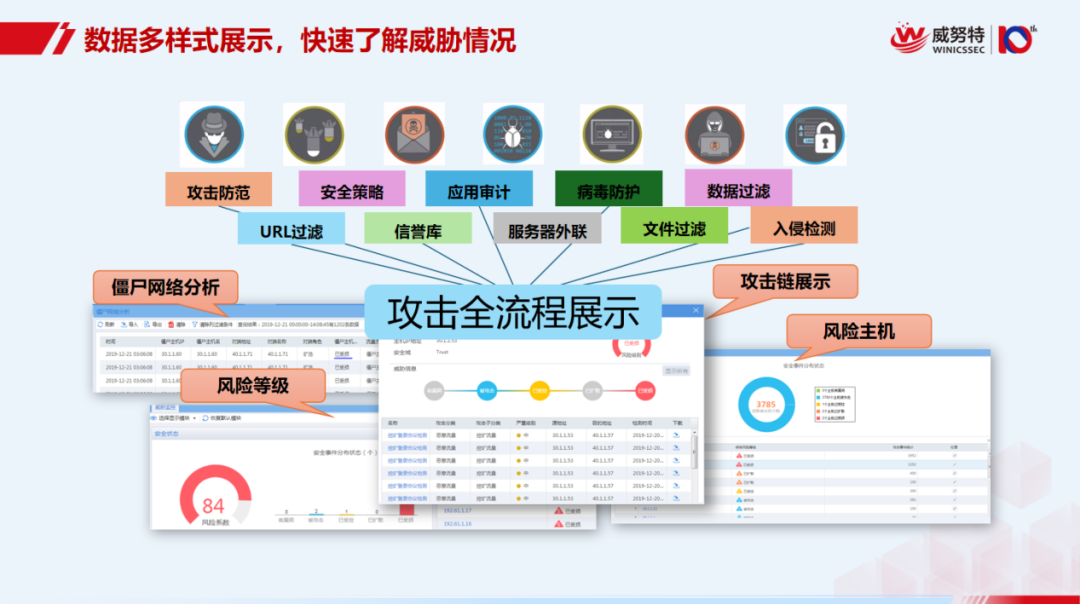Viewport: 1080px width, 604px height.
Task: Click the skull envelope malicious mail icon
Action: pyautogui.click(x=415, y=134)
